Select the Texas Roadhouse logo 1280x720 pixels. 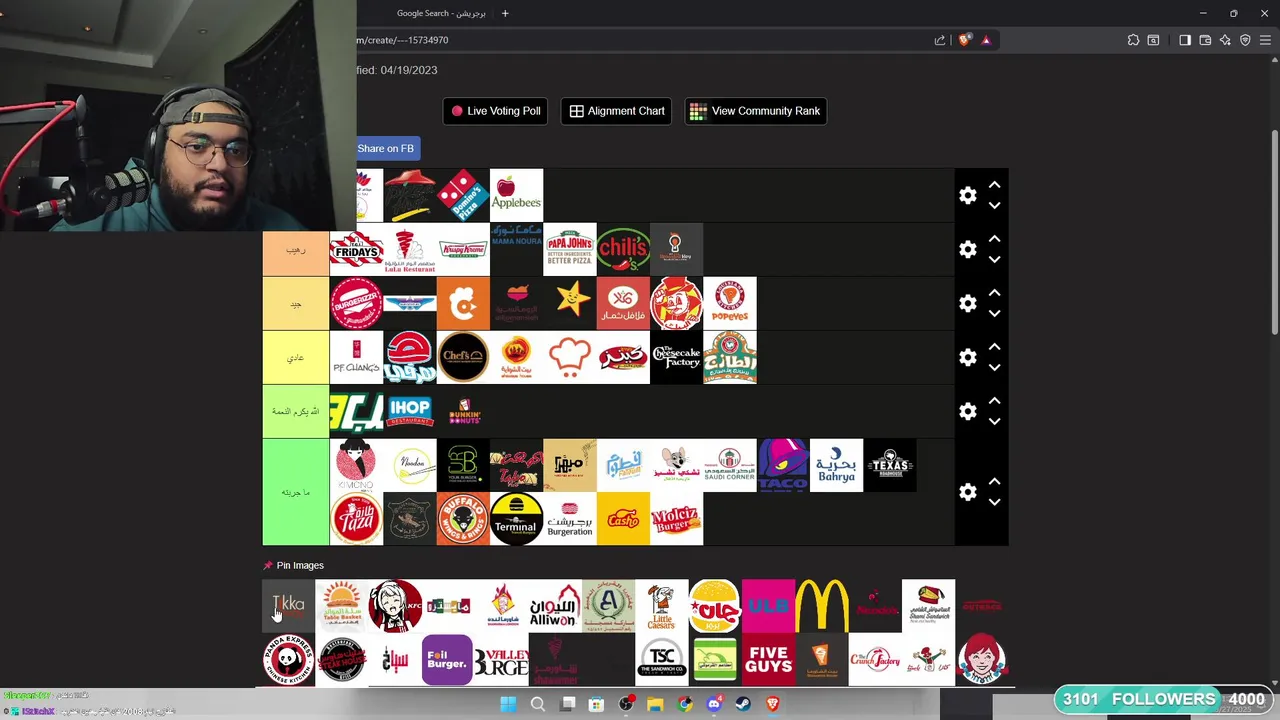coord(890,465)
